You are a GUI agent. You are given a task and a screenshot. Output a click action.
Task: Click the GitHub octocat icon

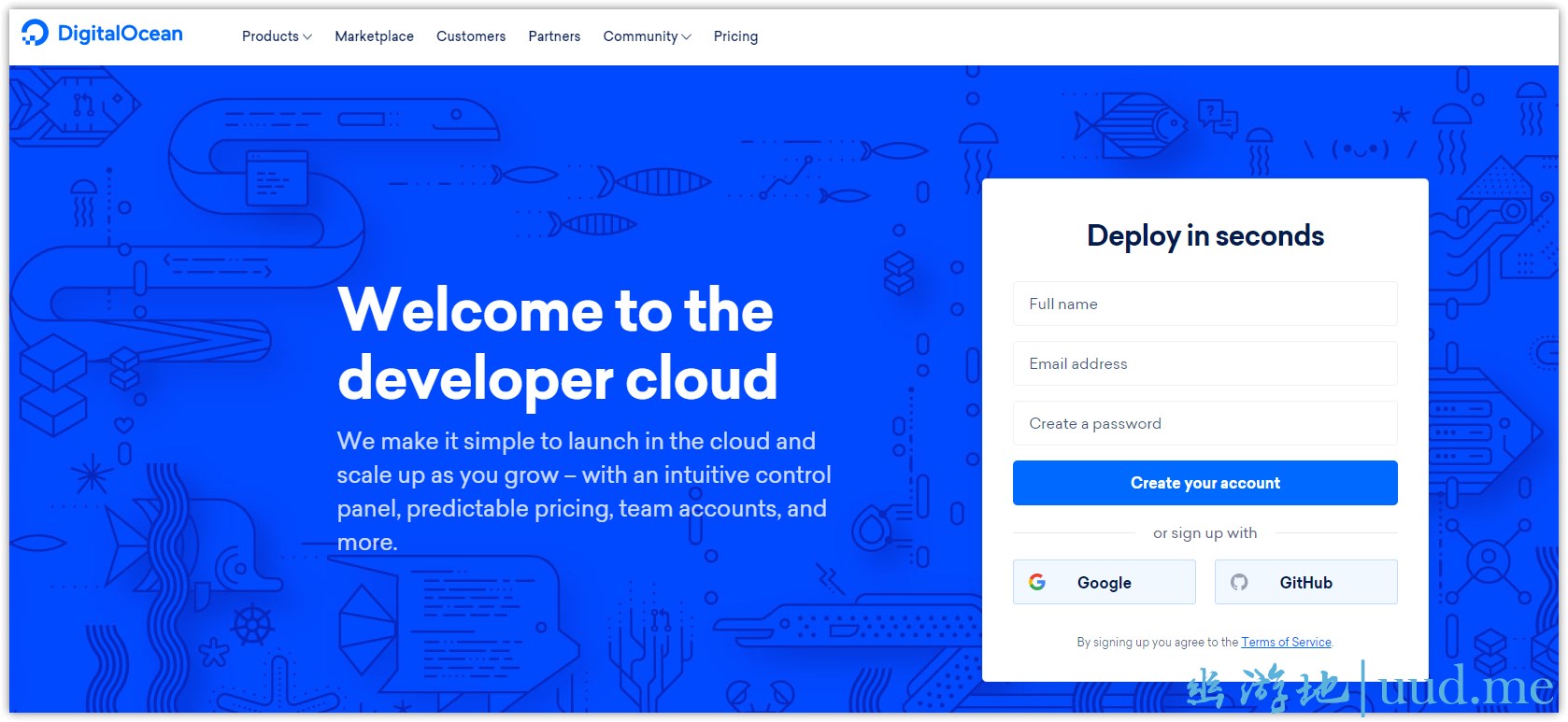tap(1239, 582)
